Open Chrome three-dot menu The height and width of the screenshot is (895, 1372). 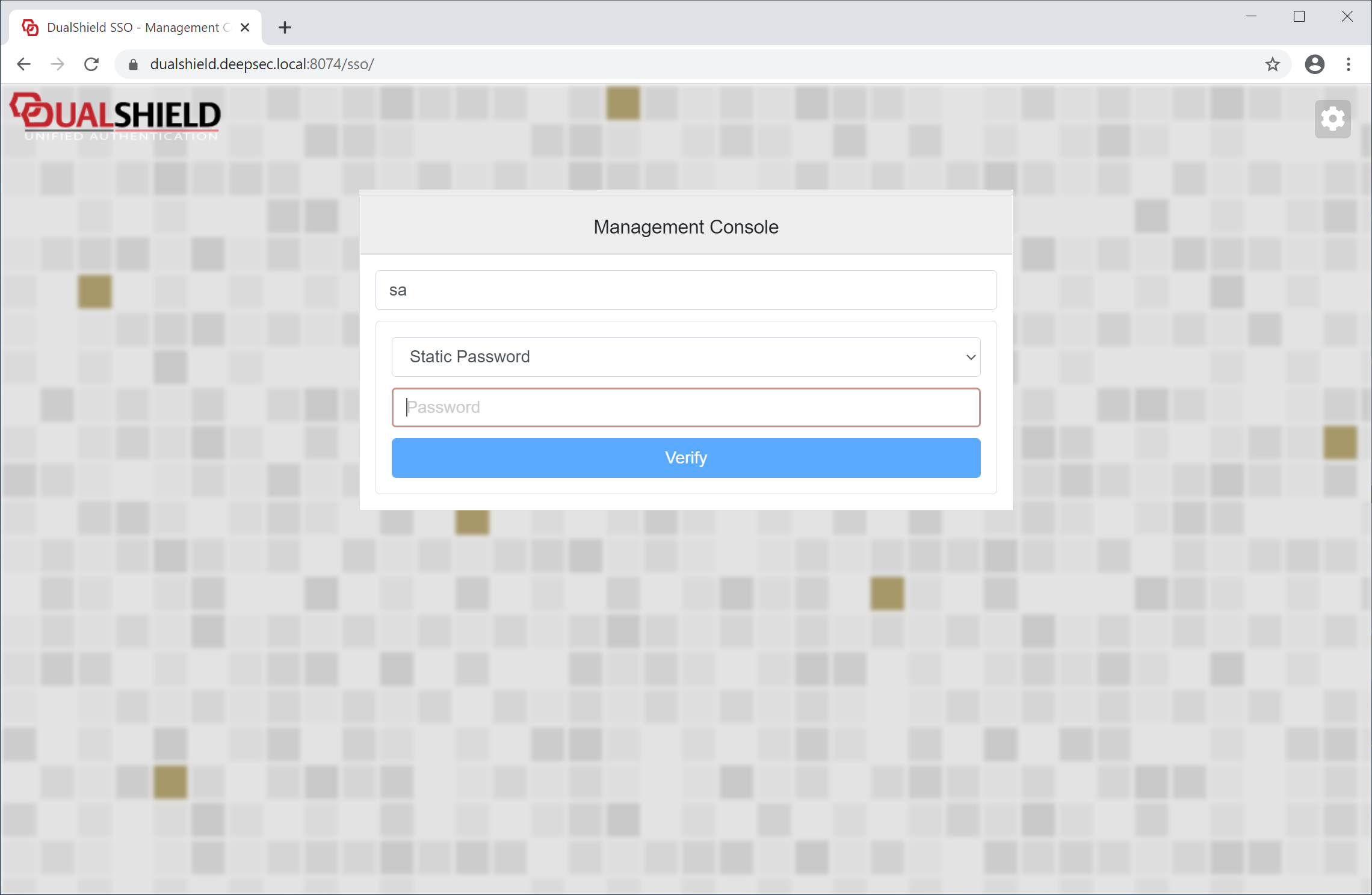(1349, 64)
